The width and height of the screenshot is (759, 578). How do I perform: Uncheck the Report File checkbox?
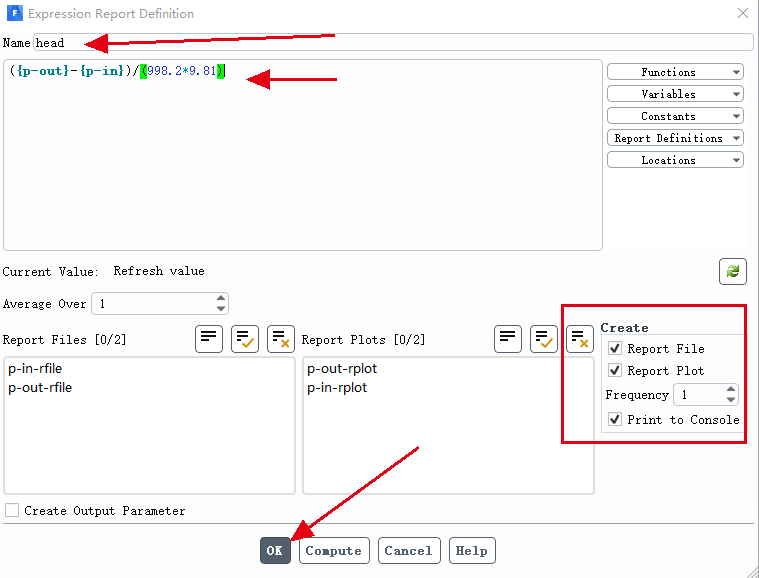point(615,349)
